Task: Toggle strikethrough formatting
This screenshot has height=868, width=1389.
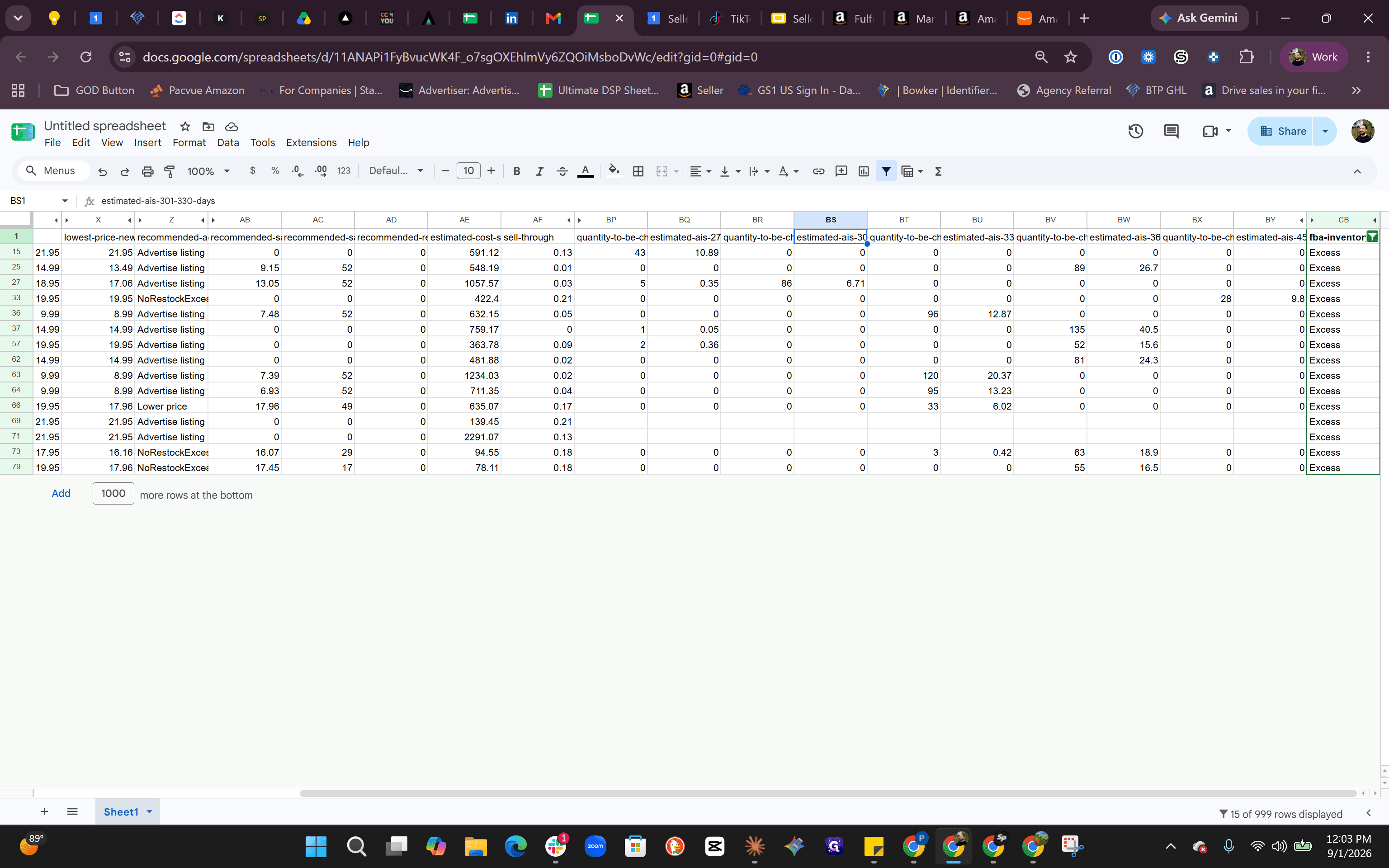Action: point(562,171)
